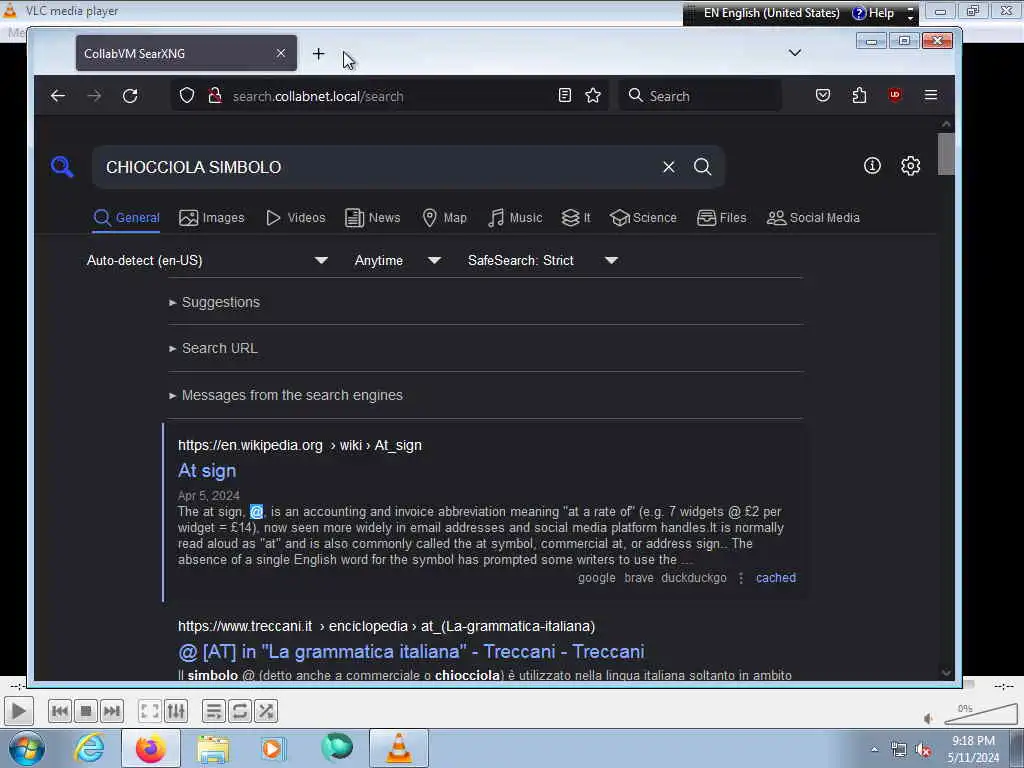Clear the search query with the X
The image size is (1024, 768).
(x=669, y=167)
